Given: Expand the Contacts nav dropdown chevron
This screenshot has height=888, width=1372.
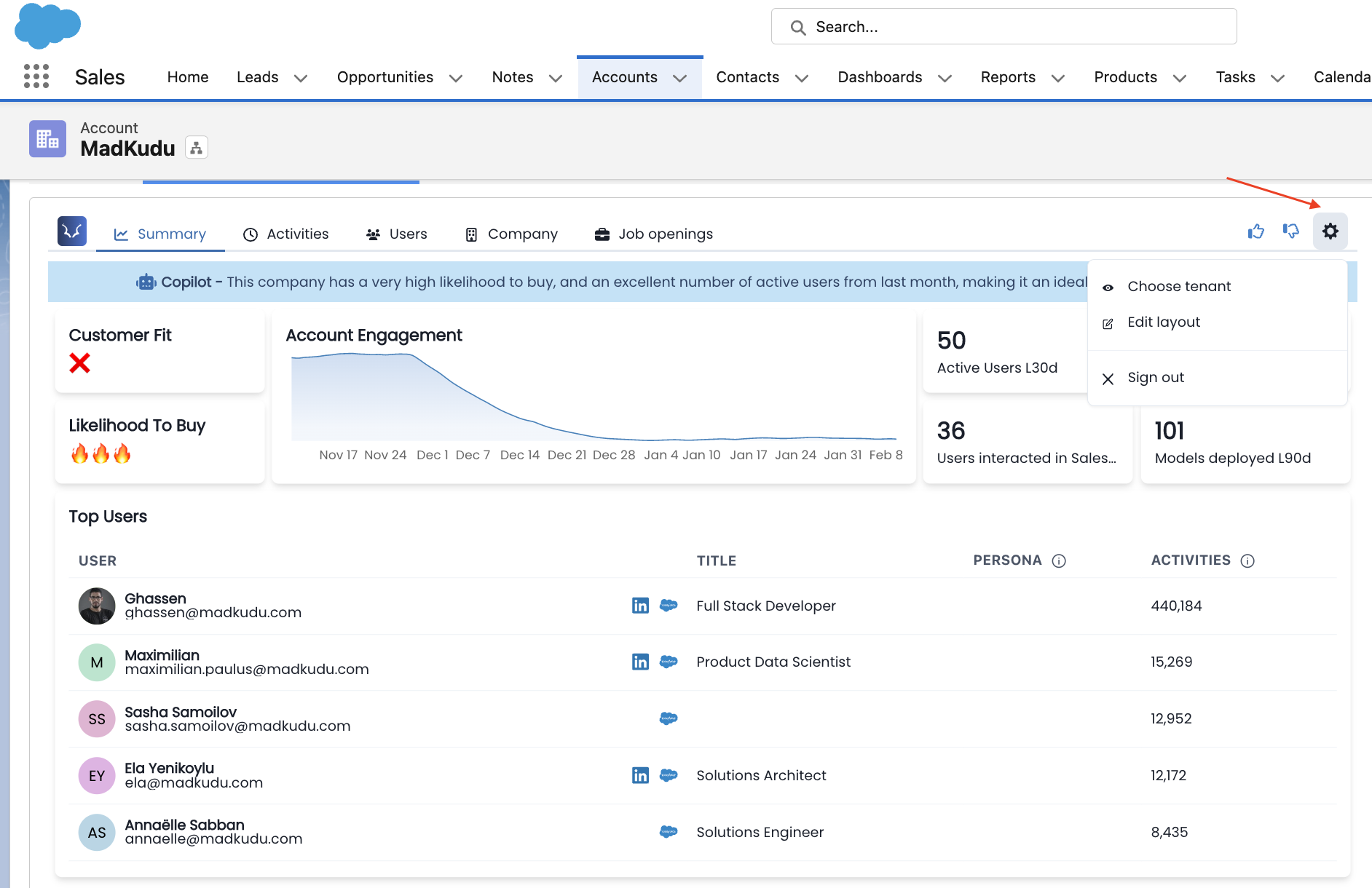Looking at the screenshot, I should pyautogui.click(x=802, y=78).
